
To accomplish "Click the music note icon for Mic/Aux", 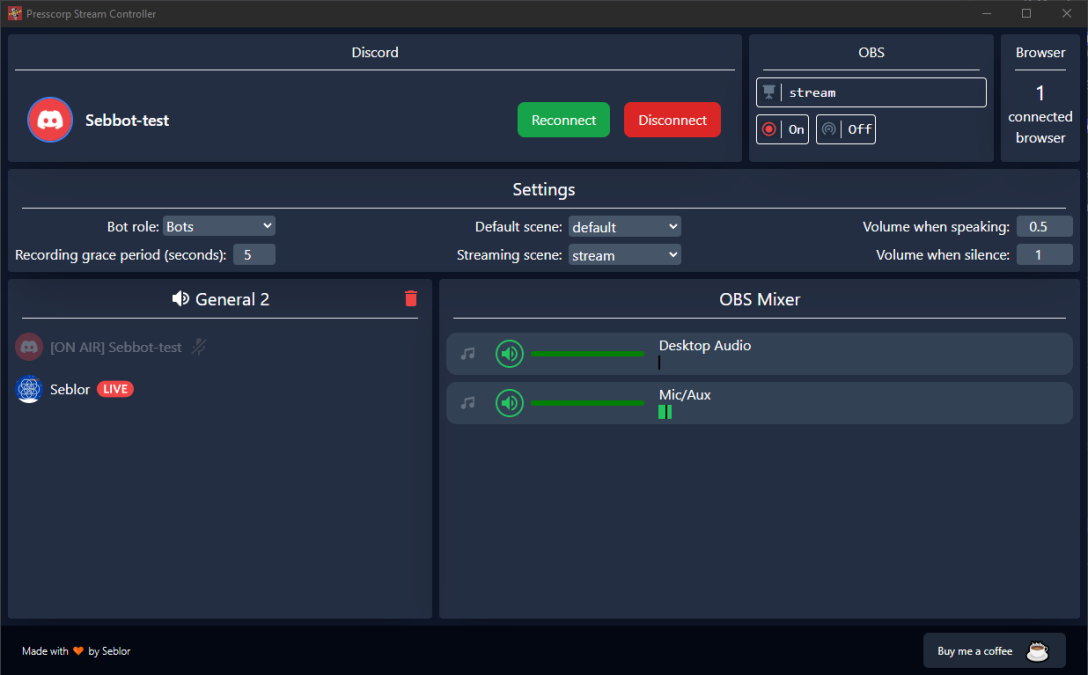I will [468, 403].
